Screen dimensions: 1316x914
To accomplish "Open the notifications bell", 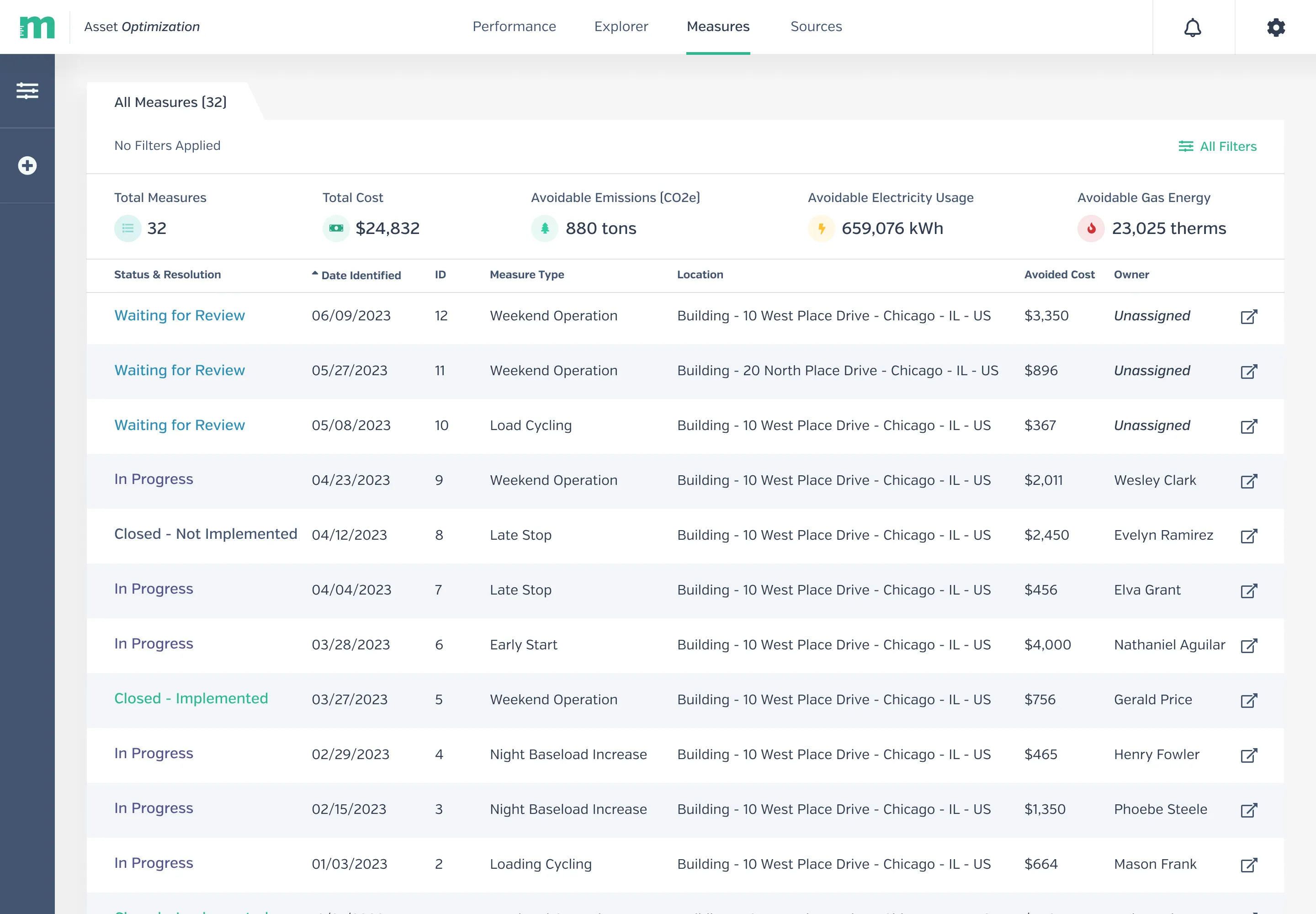I will (x=1192, y=27).
